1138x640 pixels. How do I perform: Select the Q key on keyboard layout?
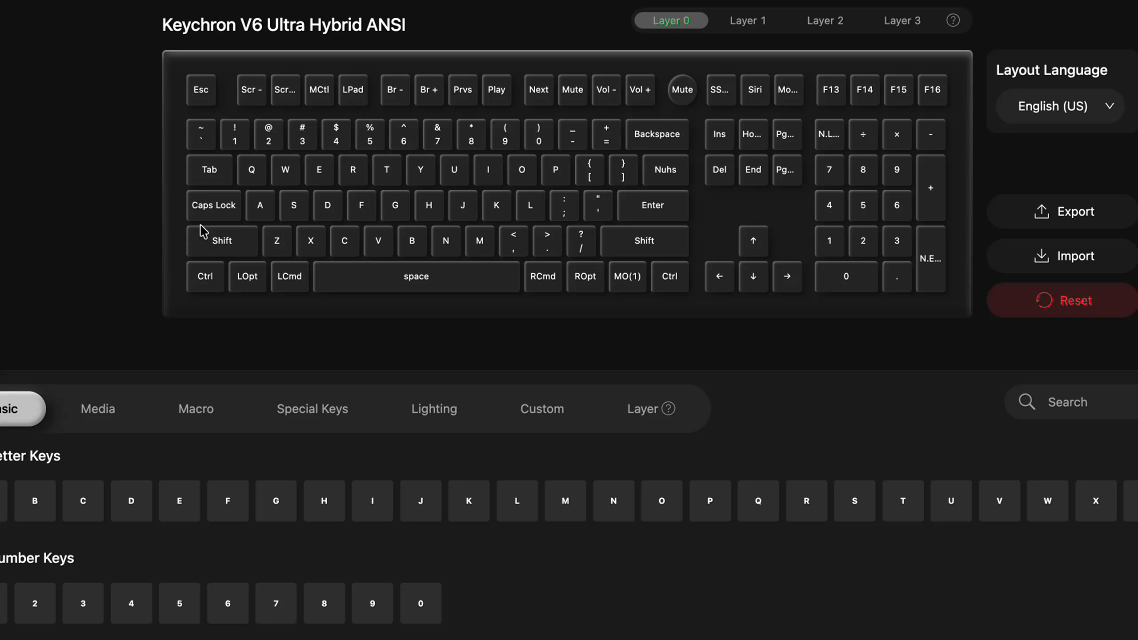tap(252, 170)
